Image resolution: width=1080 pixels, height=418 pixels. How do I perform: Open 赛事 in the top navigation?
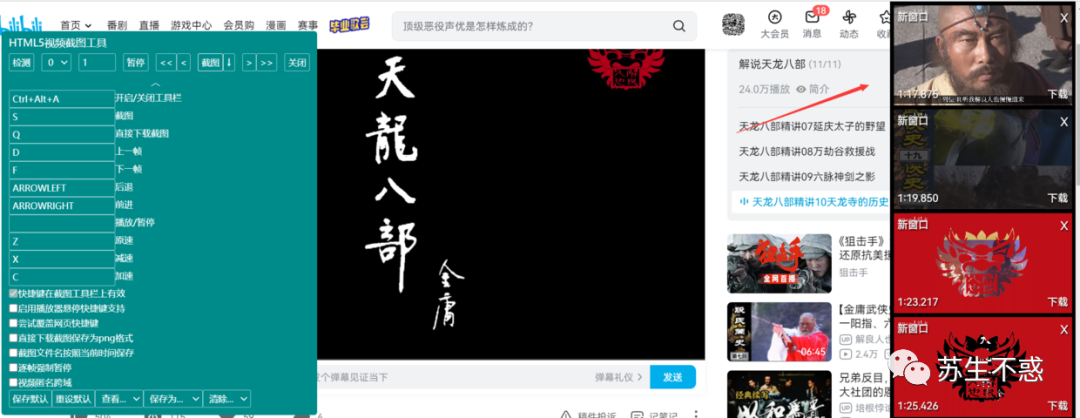(308, 25)
